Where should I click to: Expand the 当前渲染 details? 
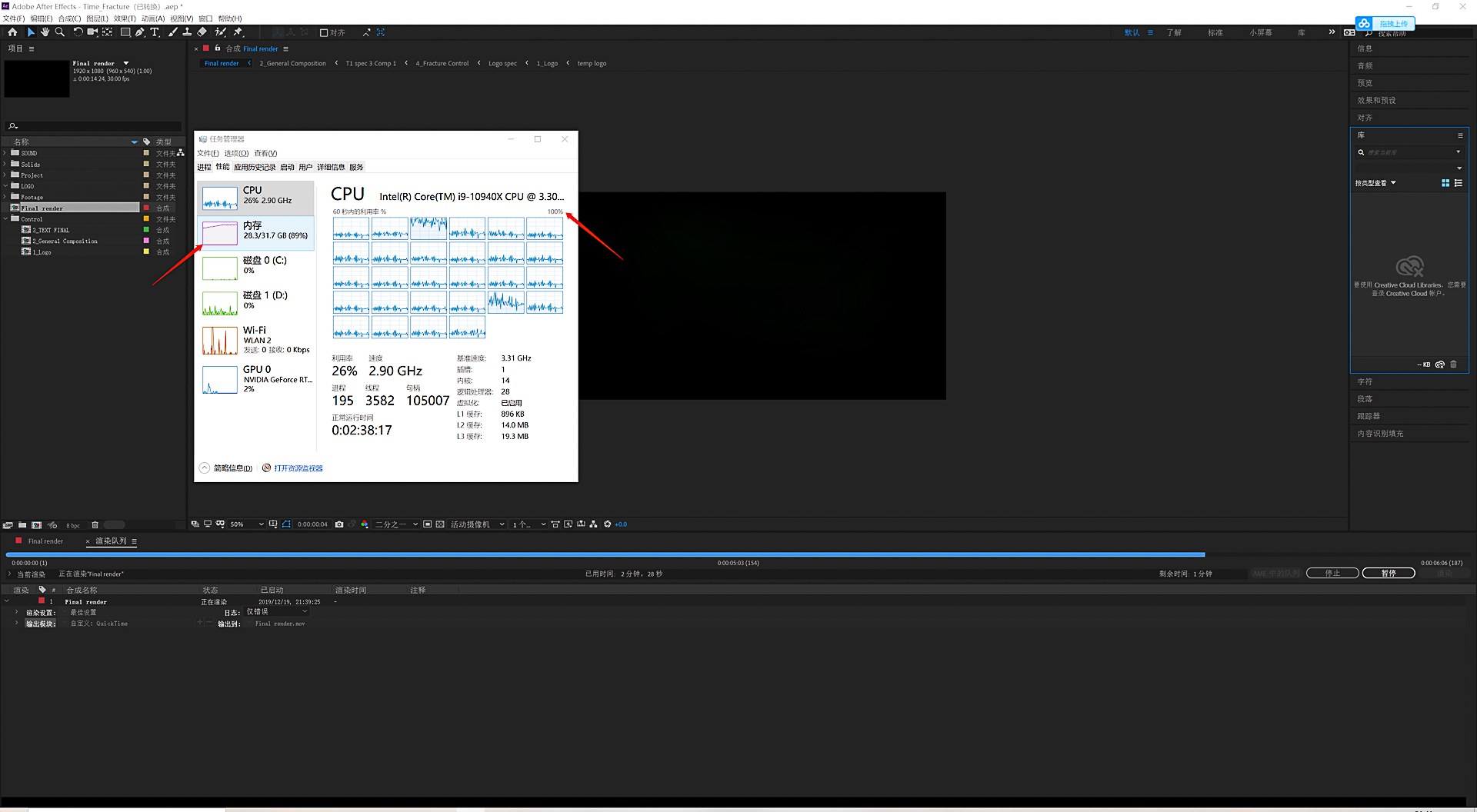click(x=10, y=574)
